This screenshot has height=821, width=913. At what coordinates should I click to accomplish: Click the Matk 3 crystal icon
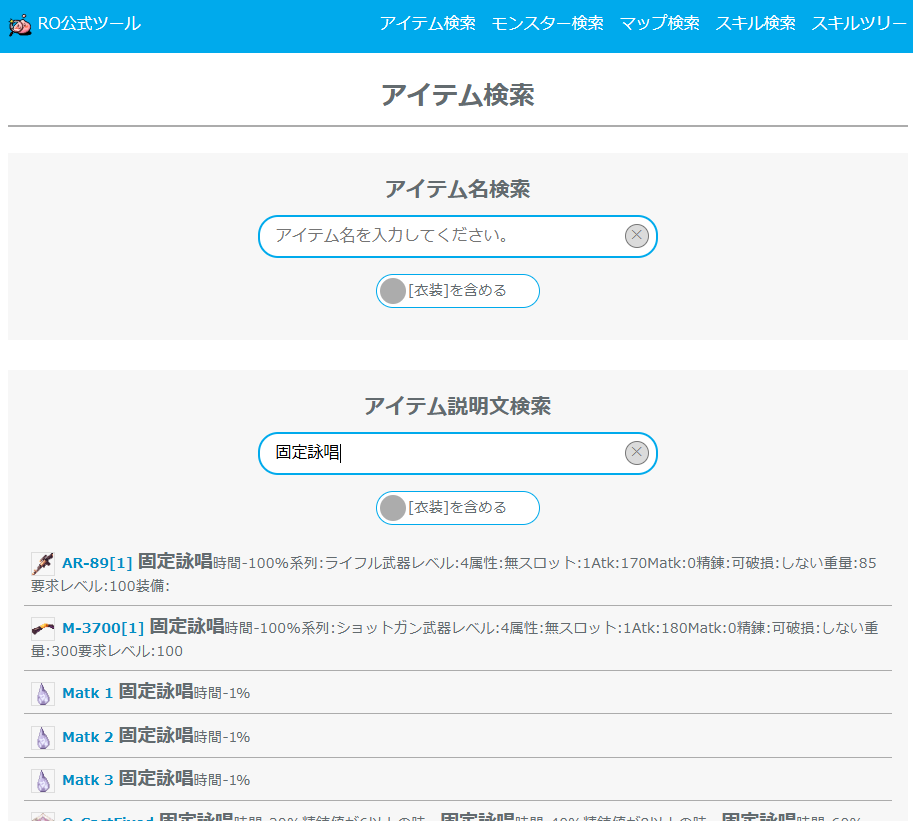(43, 780)
